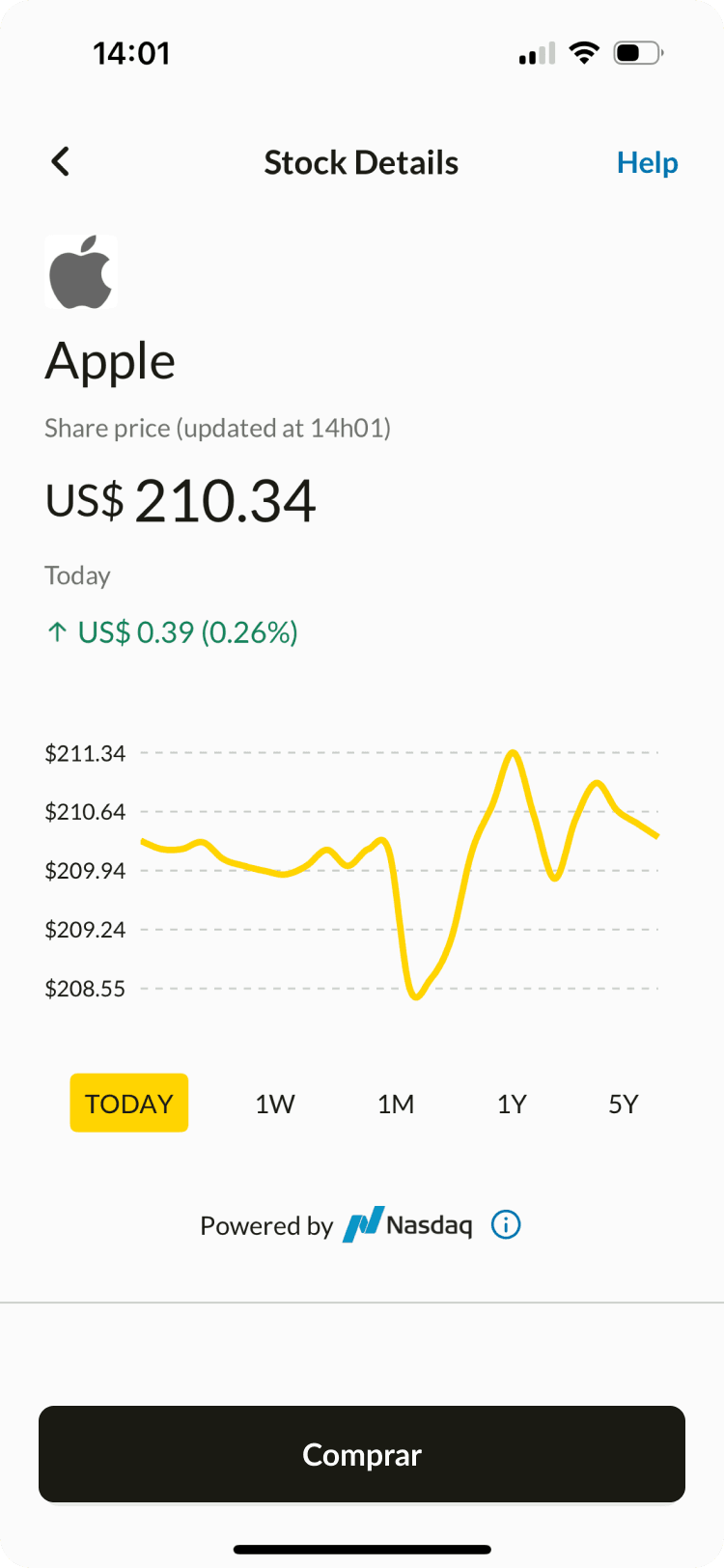
Task: Tap the back arrow icon
Action: tap(61, 161)
